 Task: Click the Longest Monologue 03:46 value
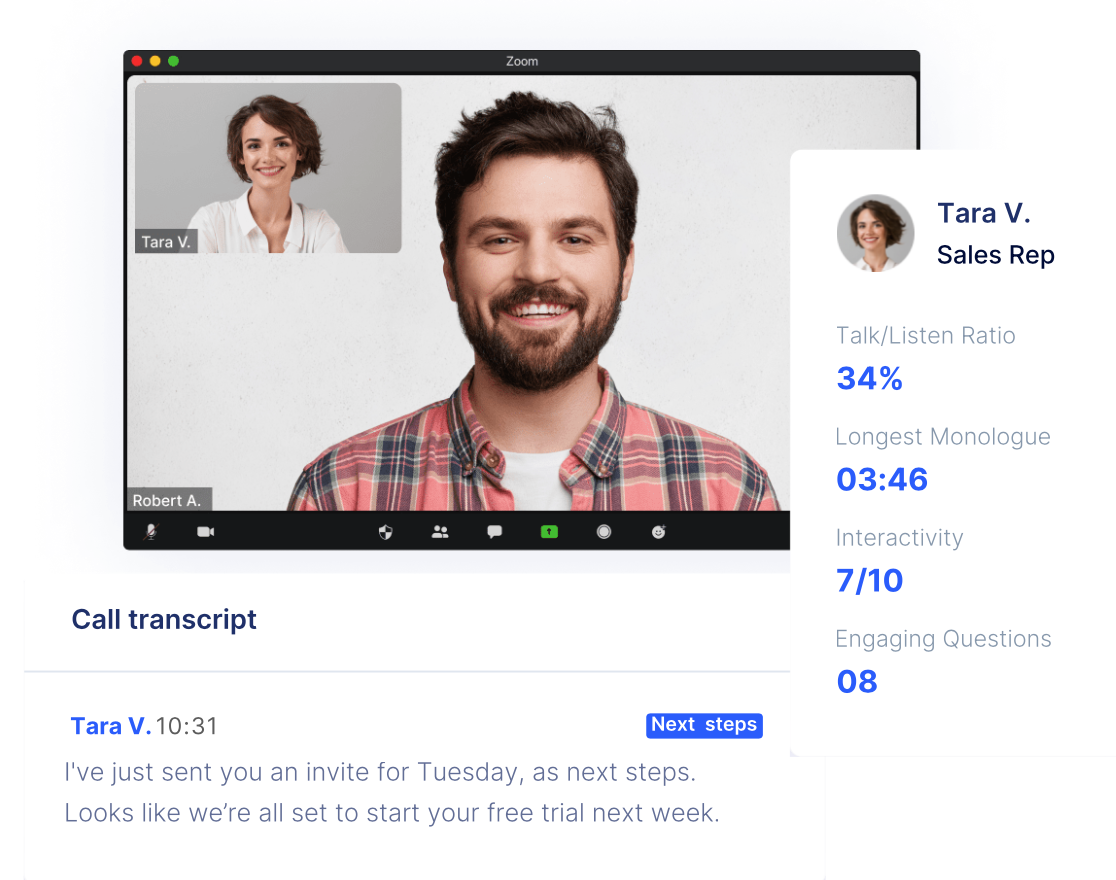(882, 479)
